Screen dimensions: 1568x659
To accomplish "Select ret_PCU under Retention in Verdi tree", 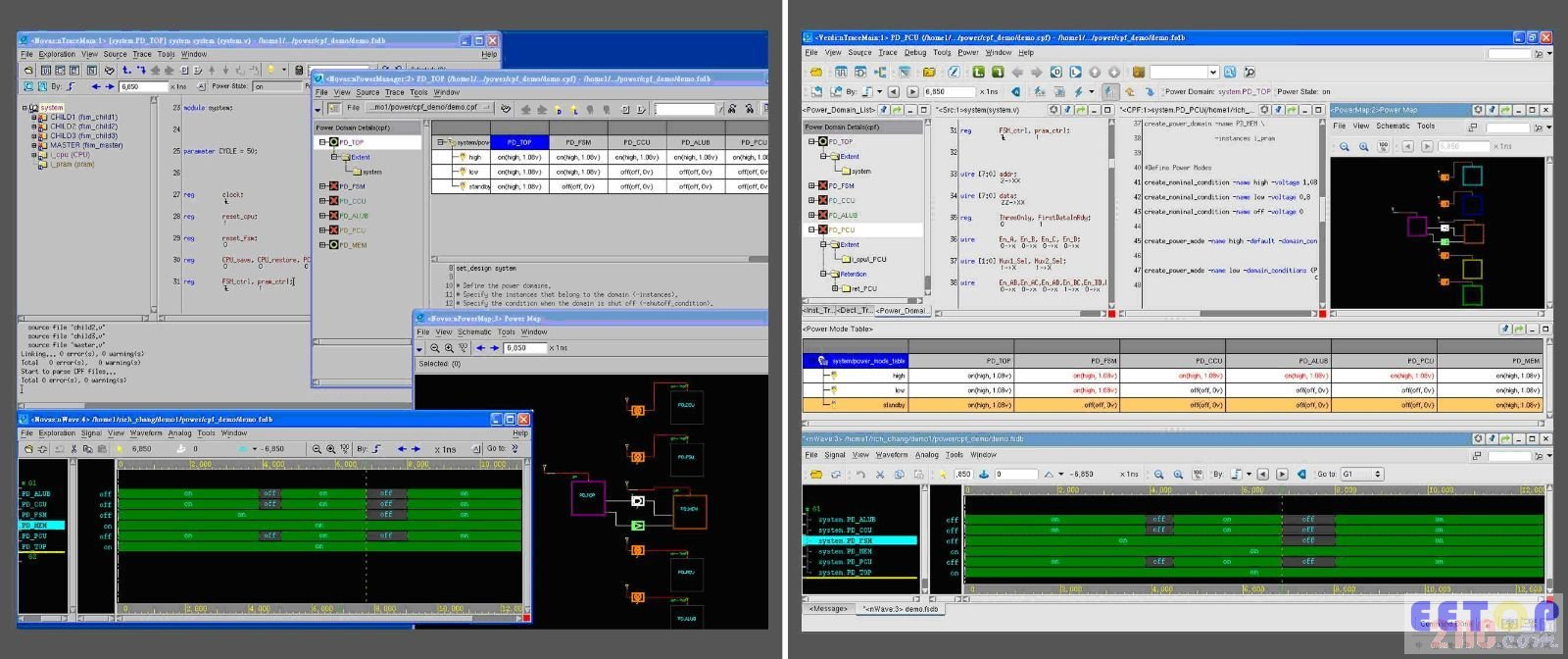I will (864, 288).
